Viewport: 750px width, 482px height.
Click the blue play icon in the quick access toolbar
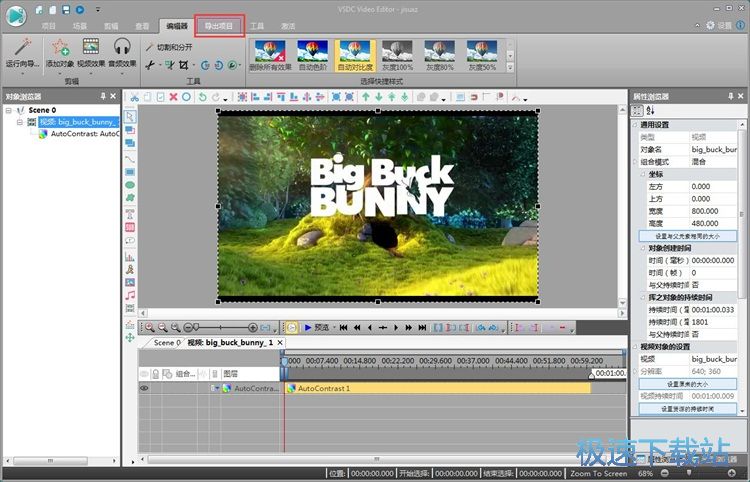pyautogui.click(x=80, y=10)
